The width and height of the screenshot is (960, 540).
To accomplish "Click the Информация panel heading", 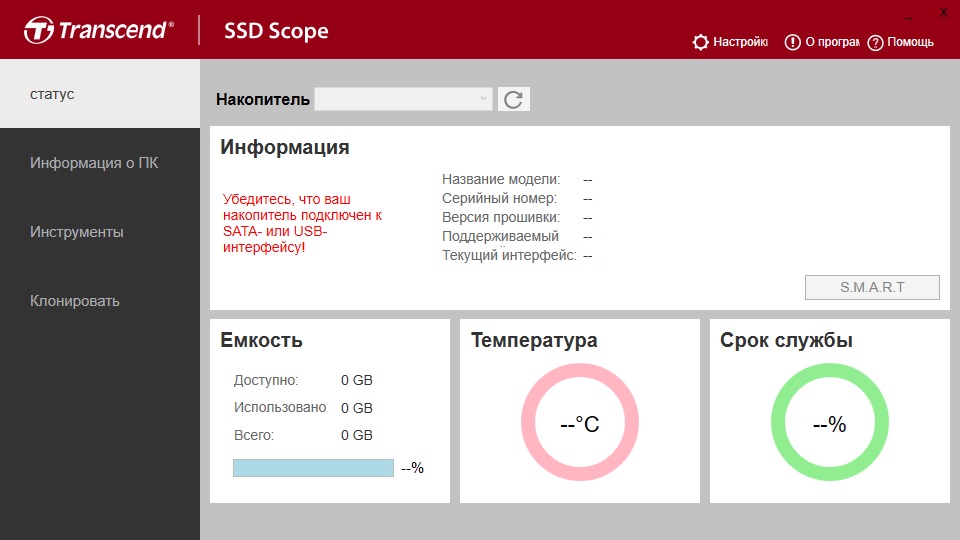I will click(x=285, y=148).
